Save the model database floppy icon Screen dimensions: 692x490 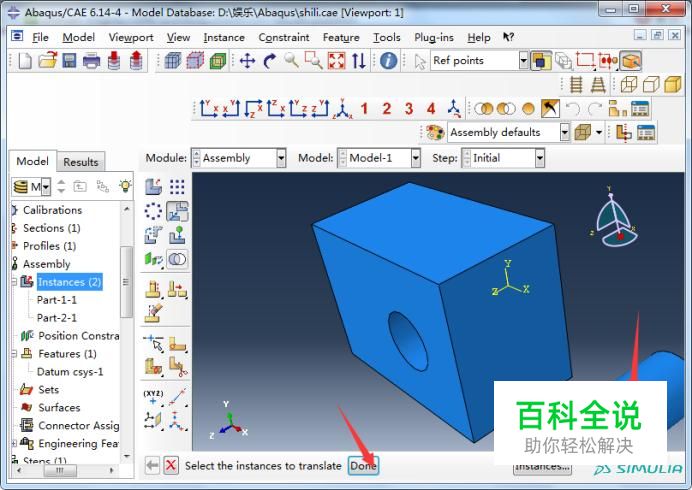(x=69, y=60)
